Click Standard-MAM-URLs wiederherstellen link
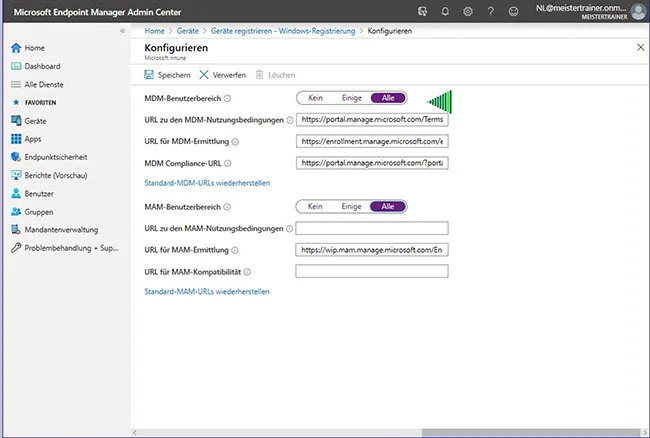This screenshot has height=438, width=650. click(207, 292)
